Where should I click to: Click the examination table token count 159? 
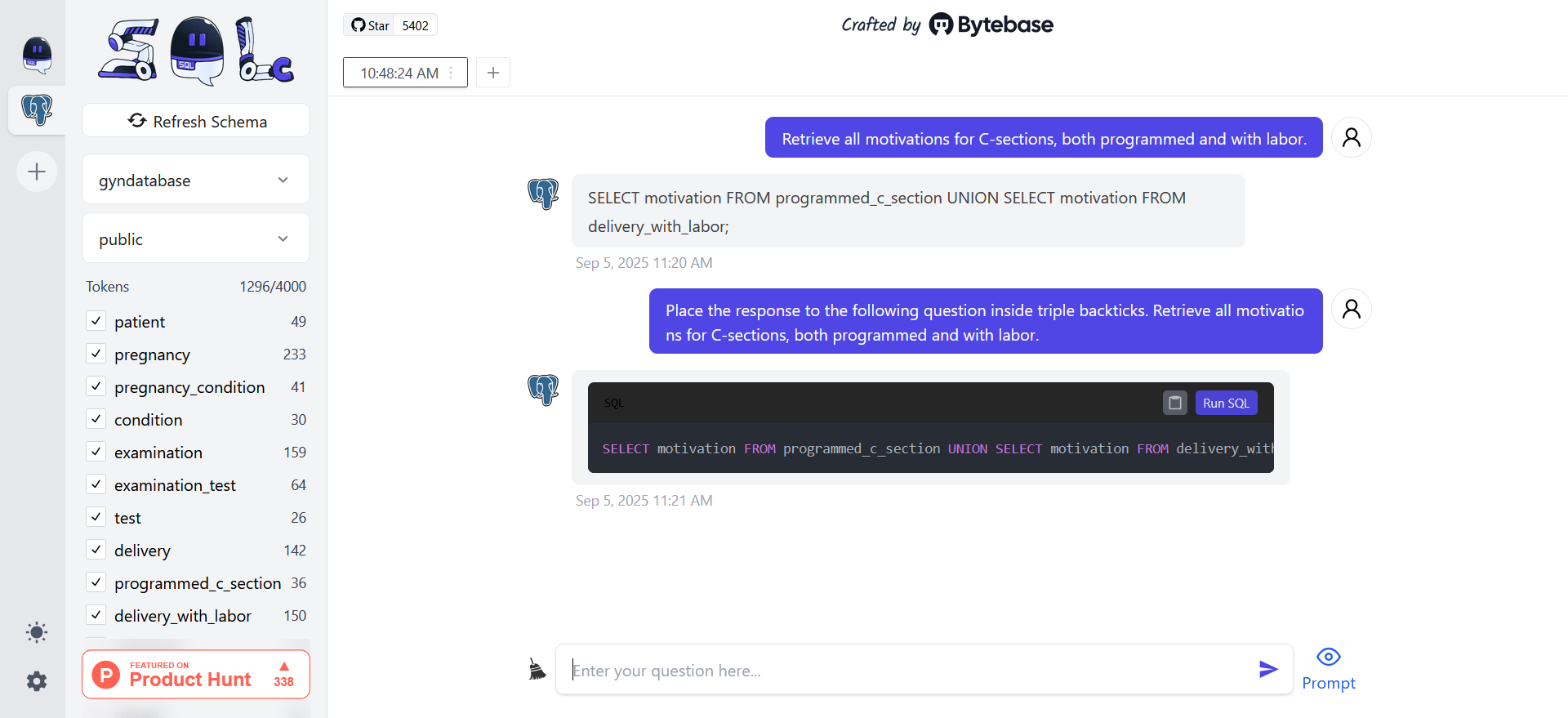(295, 452)
